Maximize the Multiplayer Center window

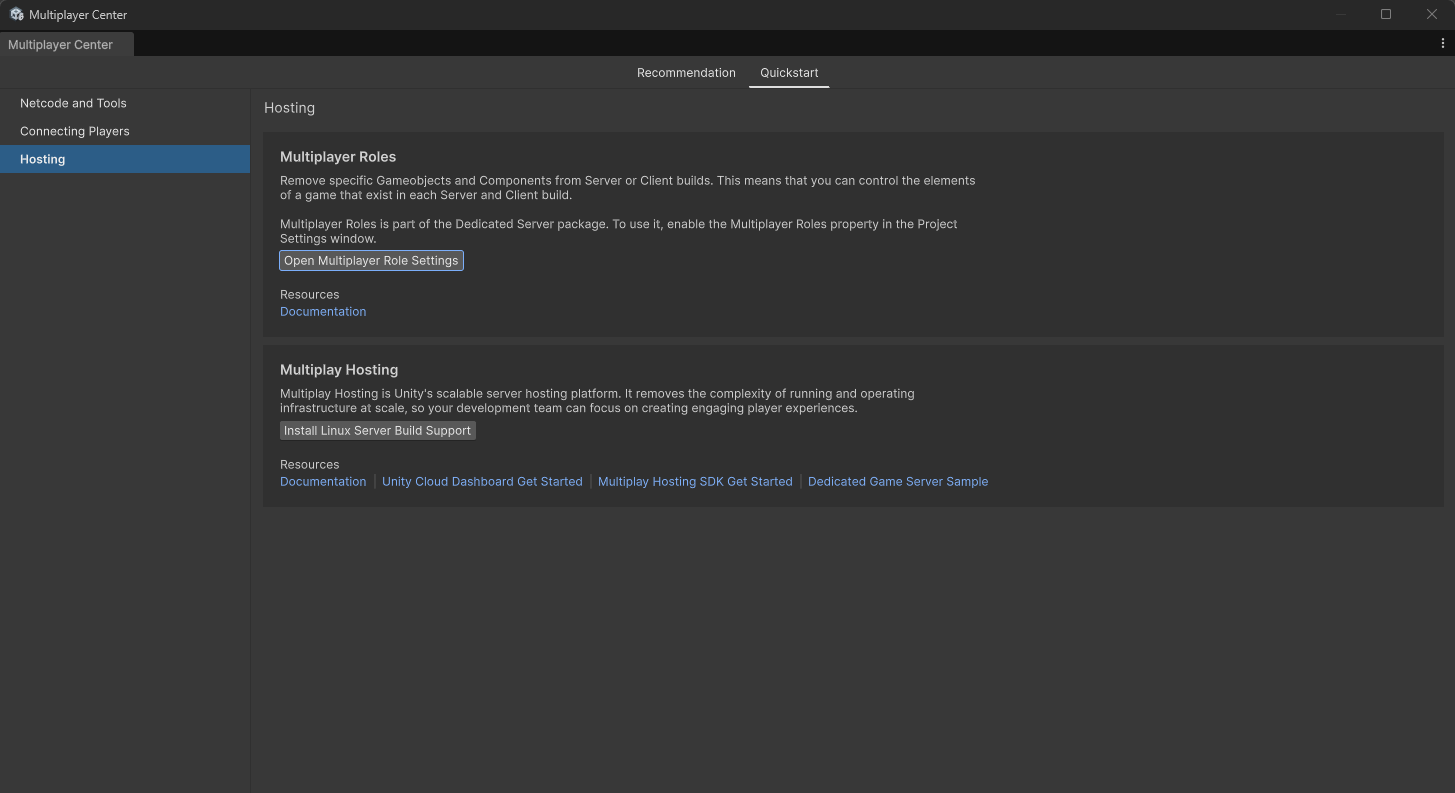pyautogui.click(x=1386, y=14)
